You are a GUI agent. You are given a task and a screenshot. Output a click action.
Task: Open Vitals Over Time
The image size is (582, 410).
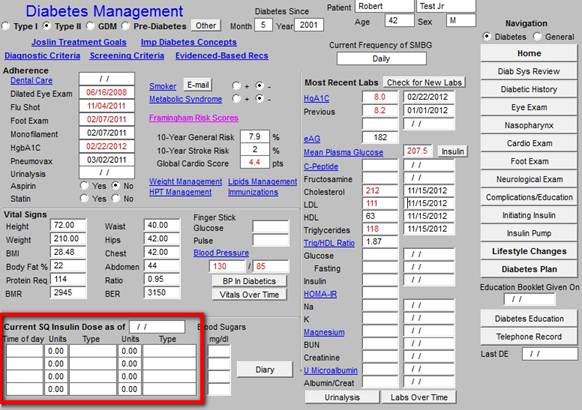pos(249,295)
